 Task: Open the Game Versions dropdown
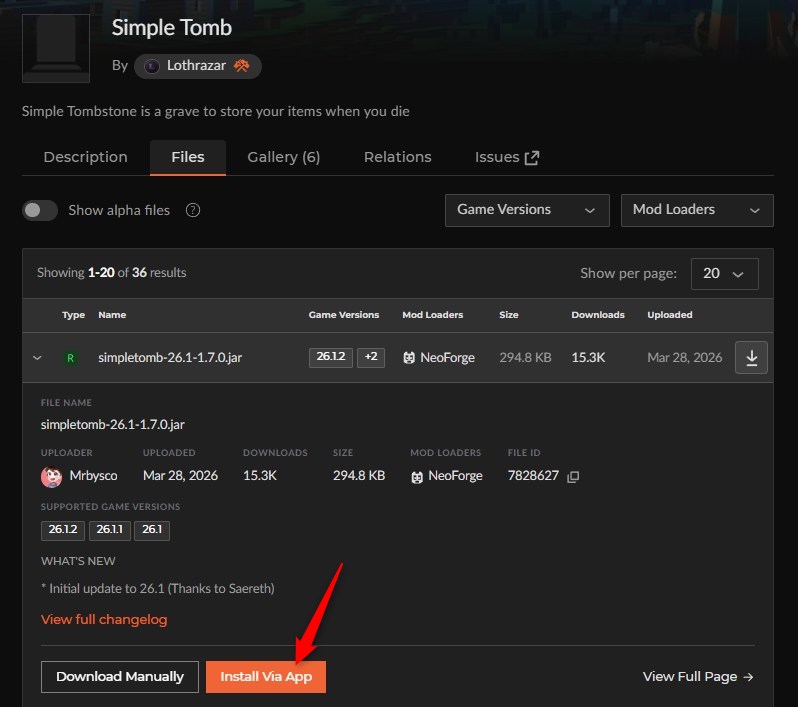[527, 210]
